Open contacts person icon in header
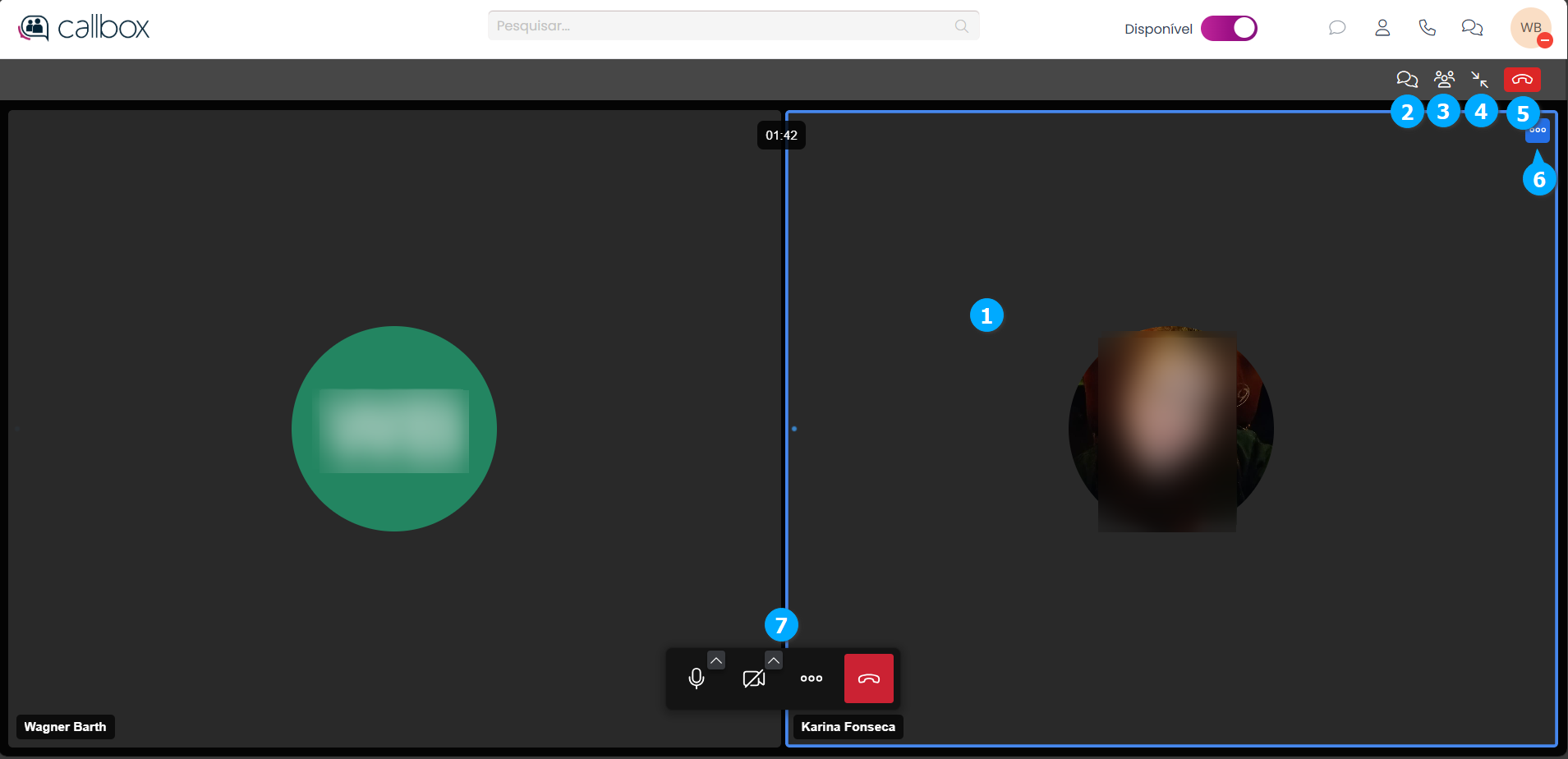Screen dimensions: 1568x759 click(1382, 28)
